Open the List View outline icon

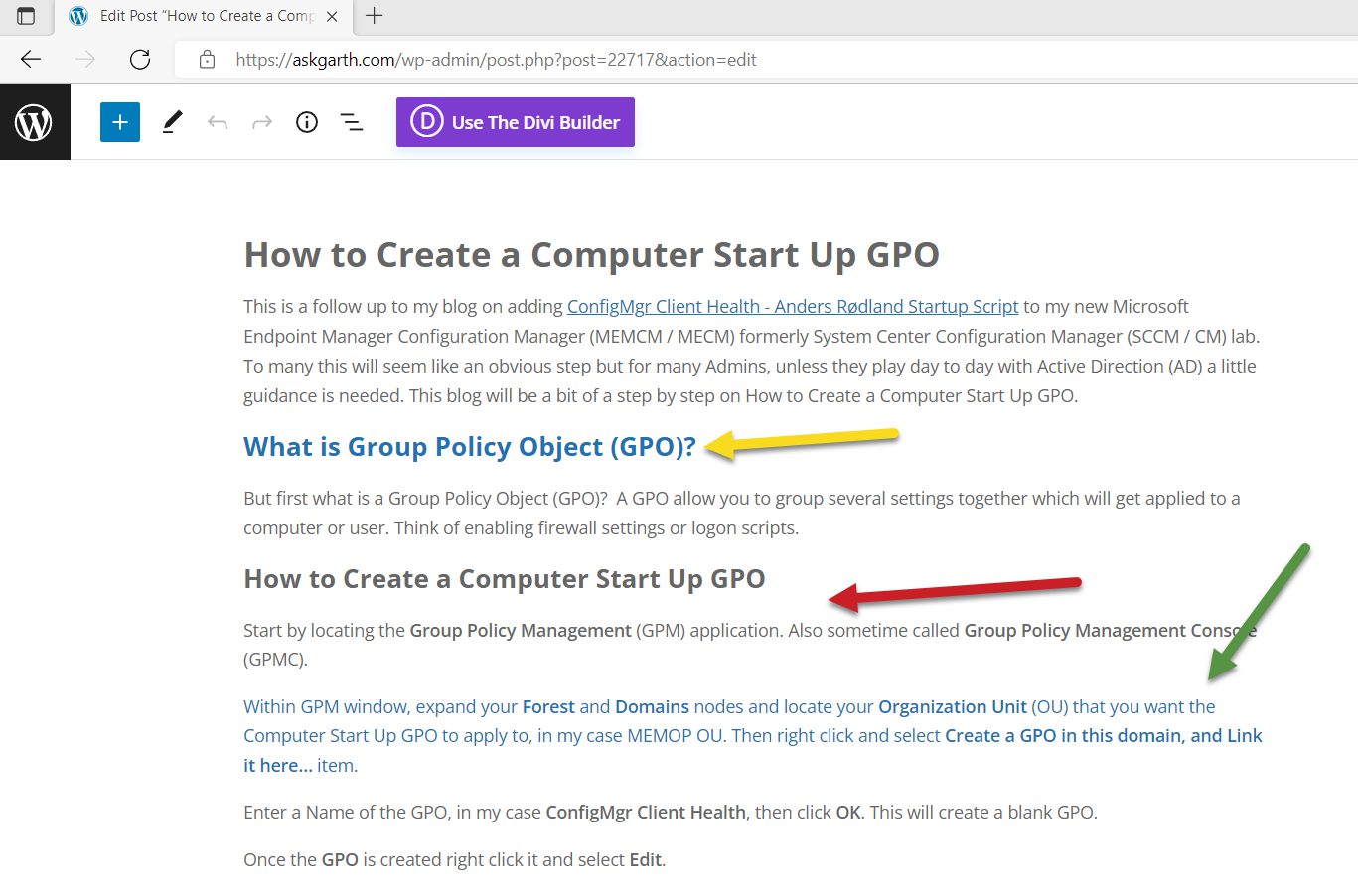tap(352, 122)
